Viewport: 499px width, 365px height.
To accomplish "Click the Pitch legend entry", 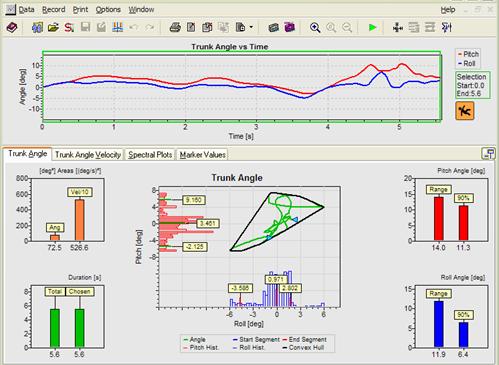I will pos(468,54).
